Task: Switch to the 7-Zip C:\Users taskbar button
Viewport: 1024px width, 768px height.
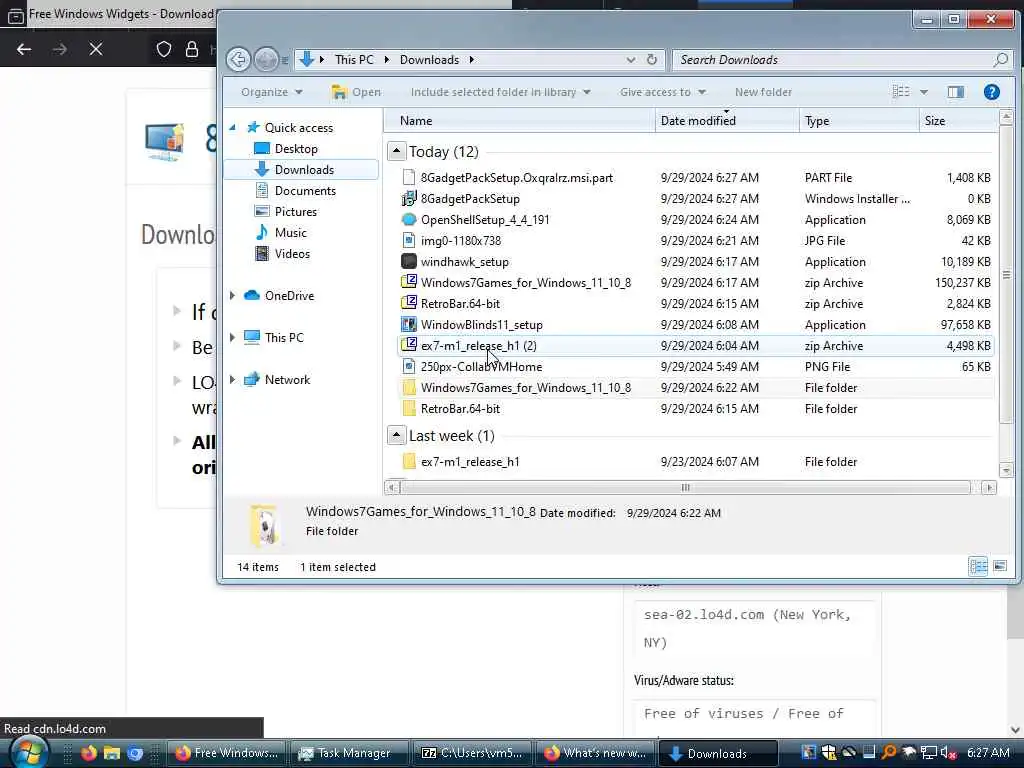Action: (x=473, y=753)
